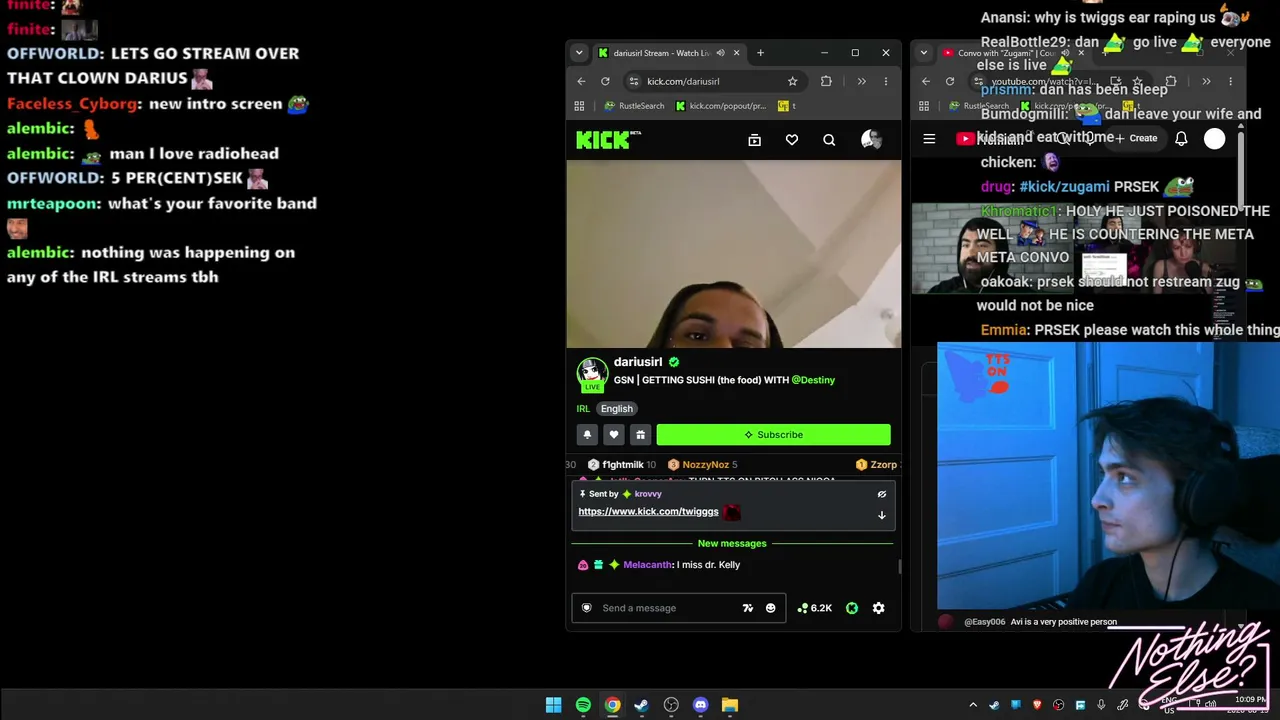The image size is (1280, 720).
Task: Open the Windows Start menu
Action: click(553, 705)
